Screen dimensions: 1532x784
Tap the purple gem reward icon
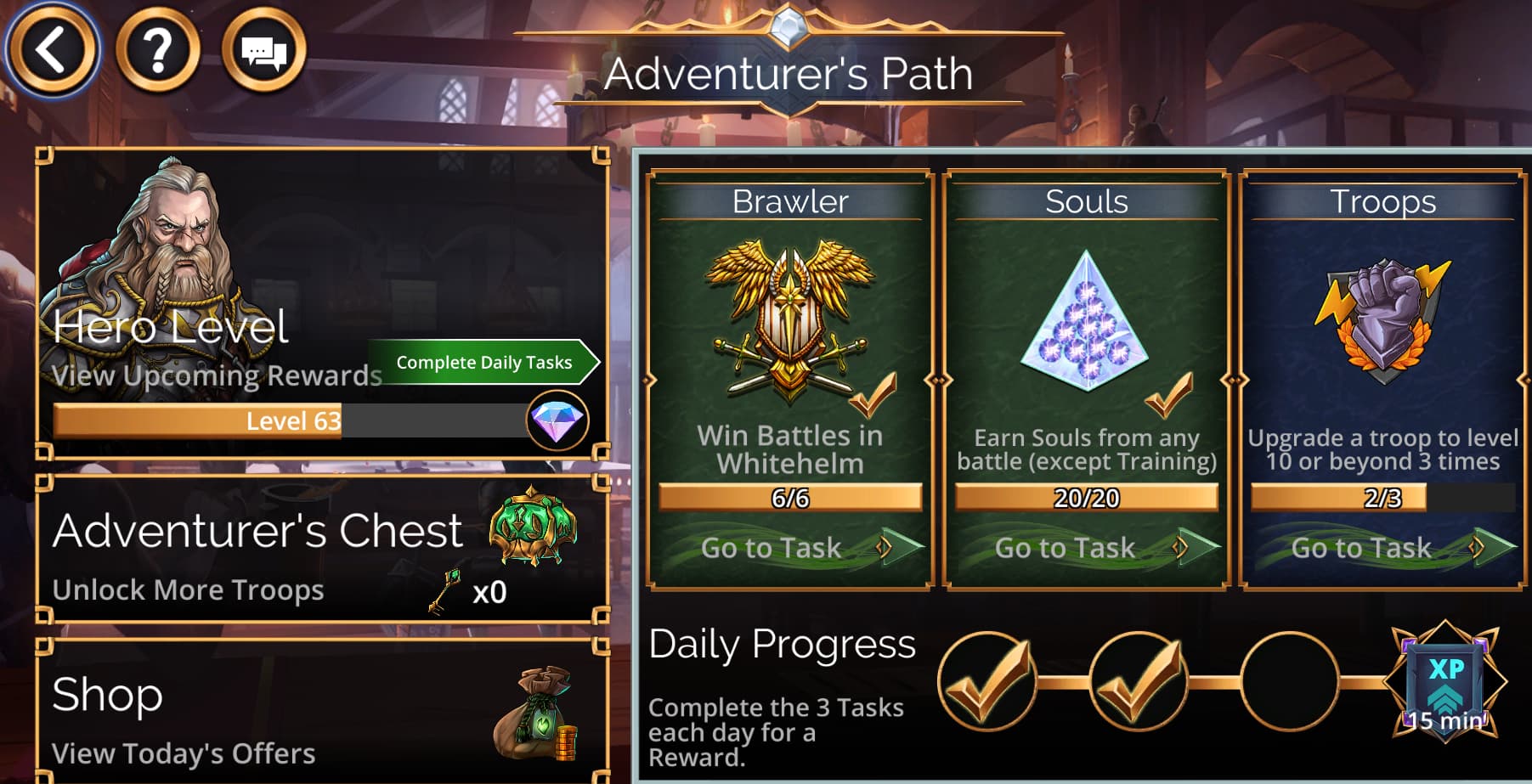click(x=557, y=420)
